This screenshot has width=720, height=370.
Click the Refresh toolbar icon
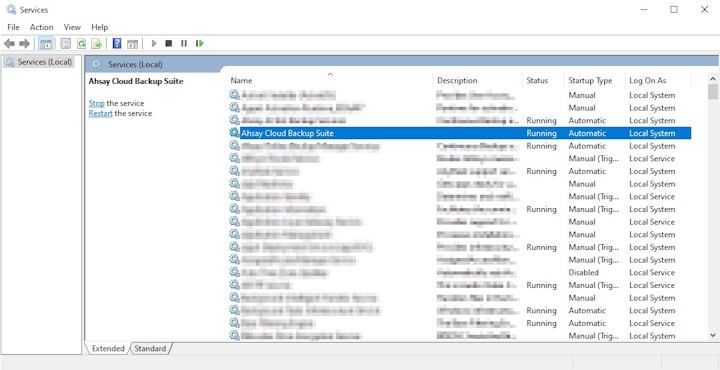pyautogui.click(x=81, y=44)
